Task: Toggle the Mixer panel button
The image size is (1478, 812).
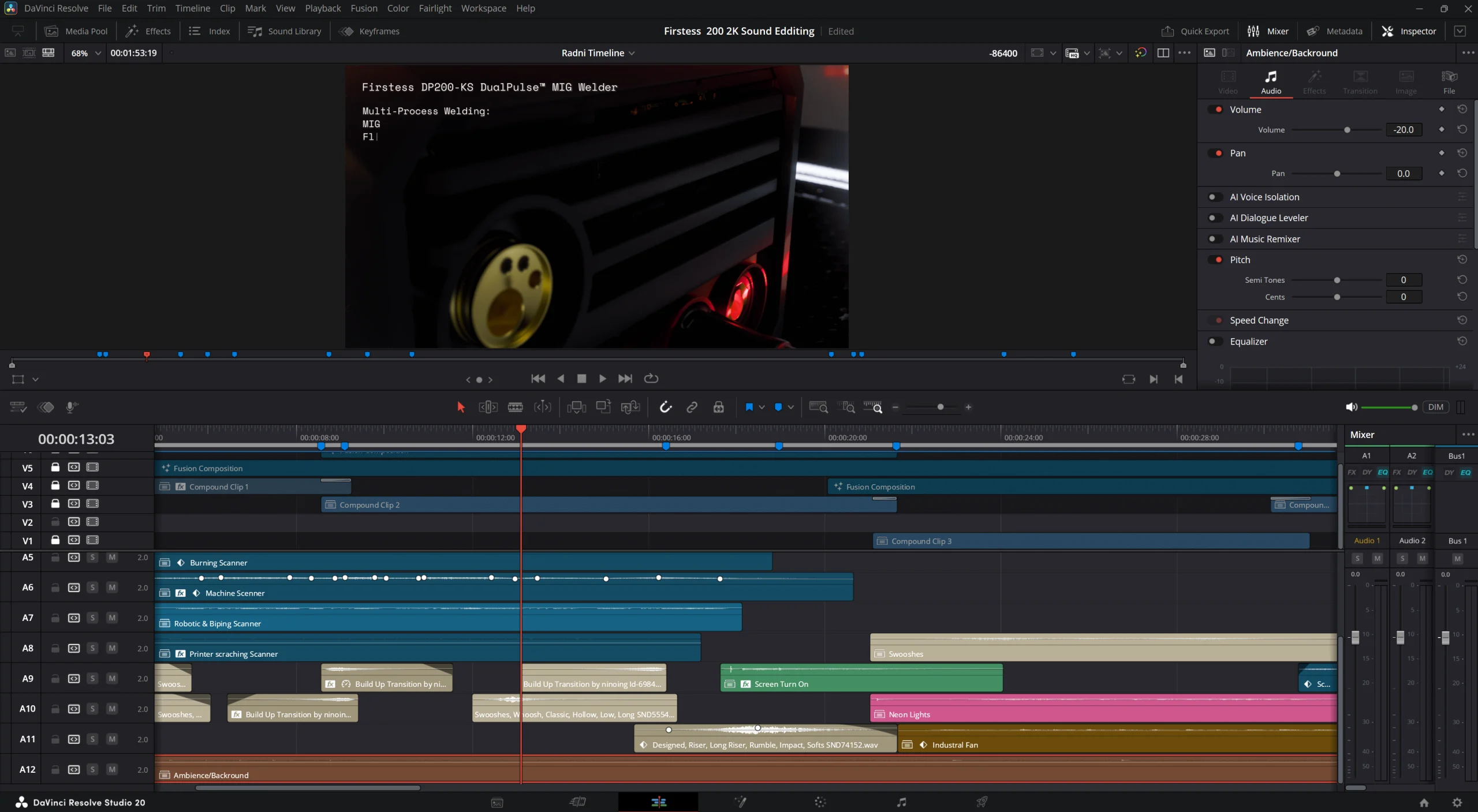Action: point(1268,31)
